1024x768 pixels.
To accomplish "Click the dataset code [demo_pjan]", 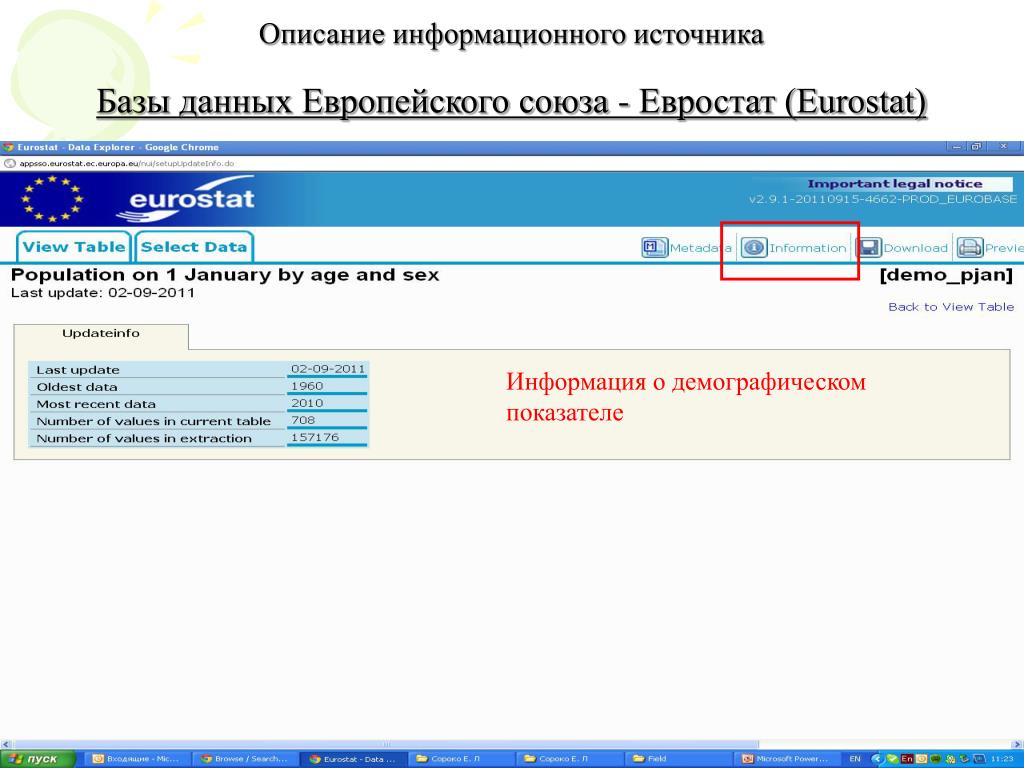I will click(946, 275).
